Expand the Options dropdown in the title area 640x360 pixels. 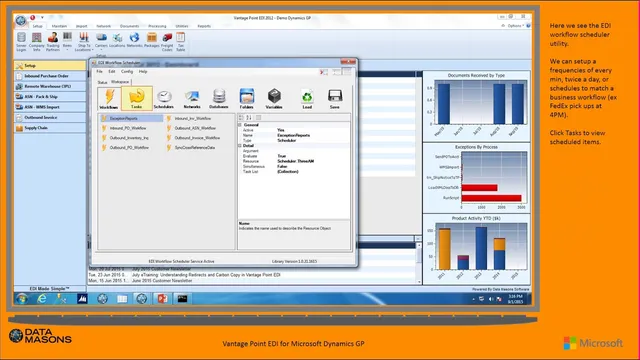click(x=515, y=26)
